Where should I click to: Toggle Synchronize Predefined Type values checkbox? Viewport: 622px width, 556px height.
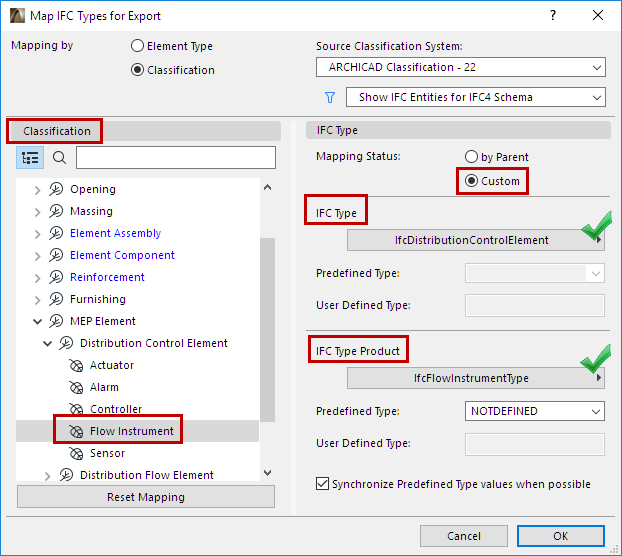coord(323,484)
